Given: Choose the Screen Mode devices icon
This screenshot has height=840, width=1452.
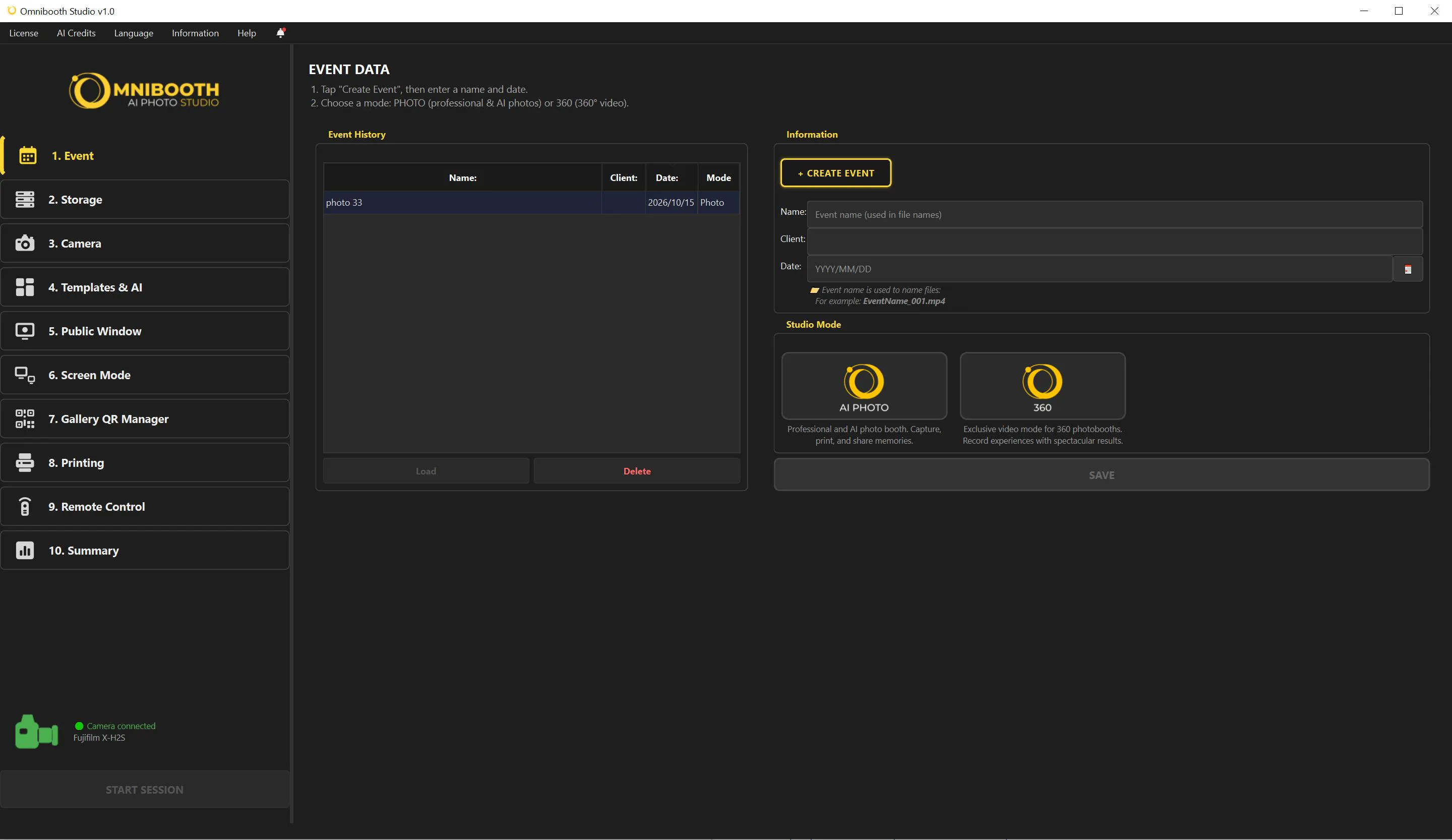Looking at the screenshot, I should [x=25, y=375].
